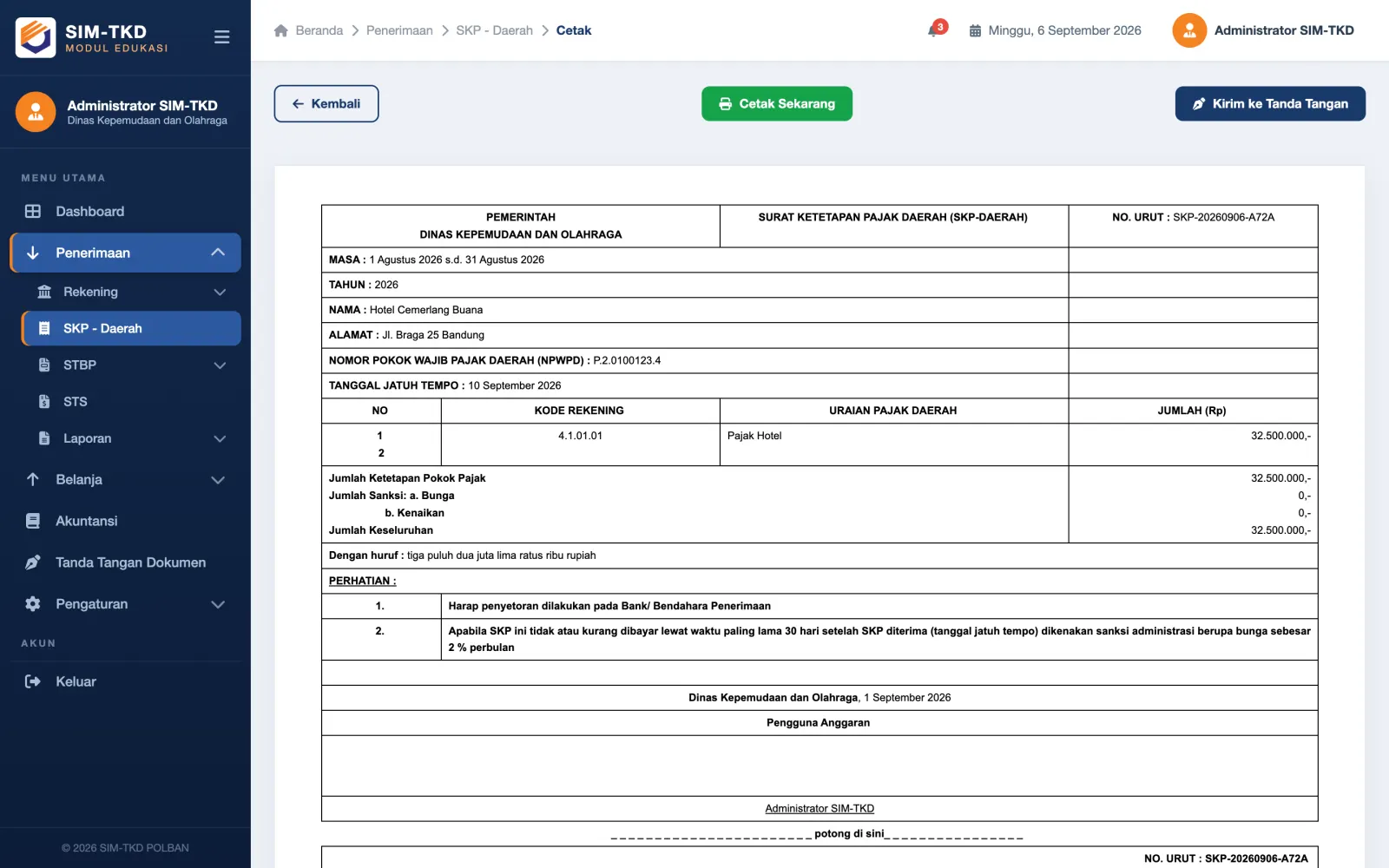Image resolution: width=1389 pixels, height=868 pixels.
Task: Open notifications bell with badge 3
Action: [936, 29]
